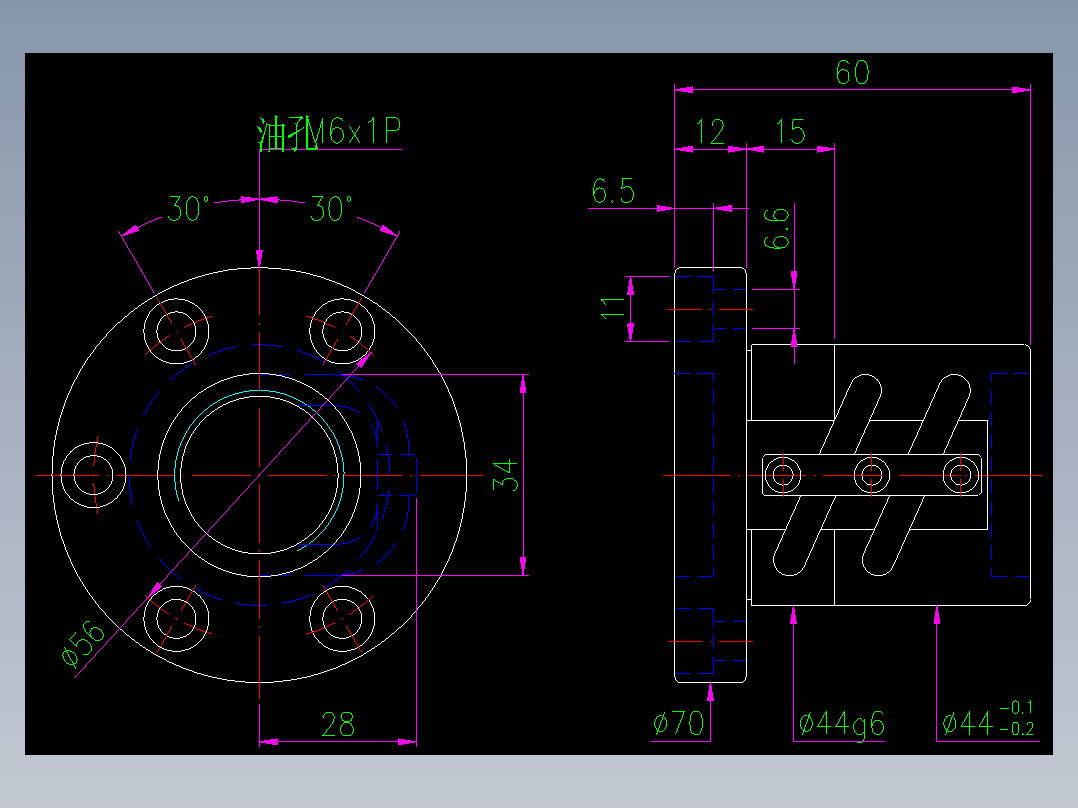Select the 34 vertical dimension text

(505, 474)
